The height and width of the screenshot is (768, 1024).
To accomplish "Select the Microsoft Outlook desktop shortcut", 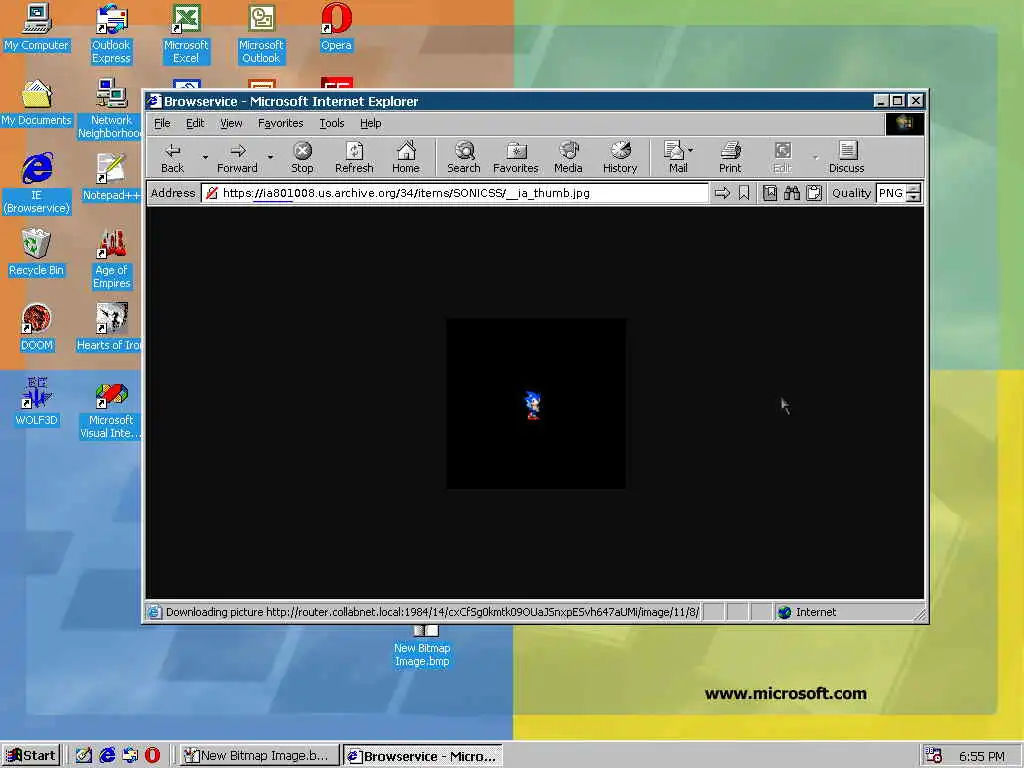I will point(261,34).
